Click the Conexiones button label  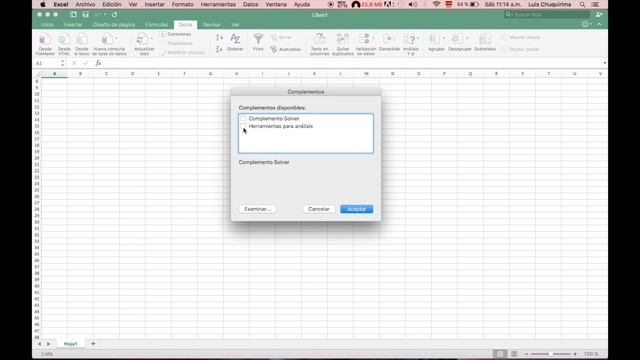tap(179, 34)
